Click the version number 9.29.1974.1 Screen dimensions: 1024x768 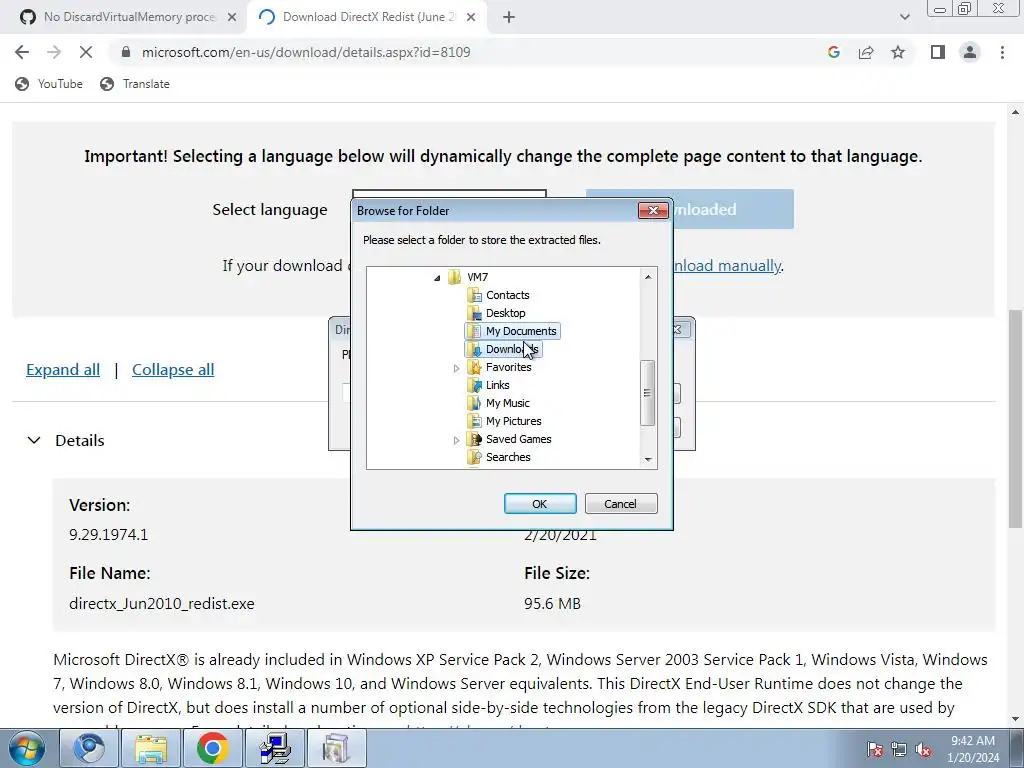click(108, 534)
